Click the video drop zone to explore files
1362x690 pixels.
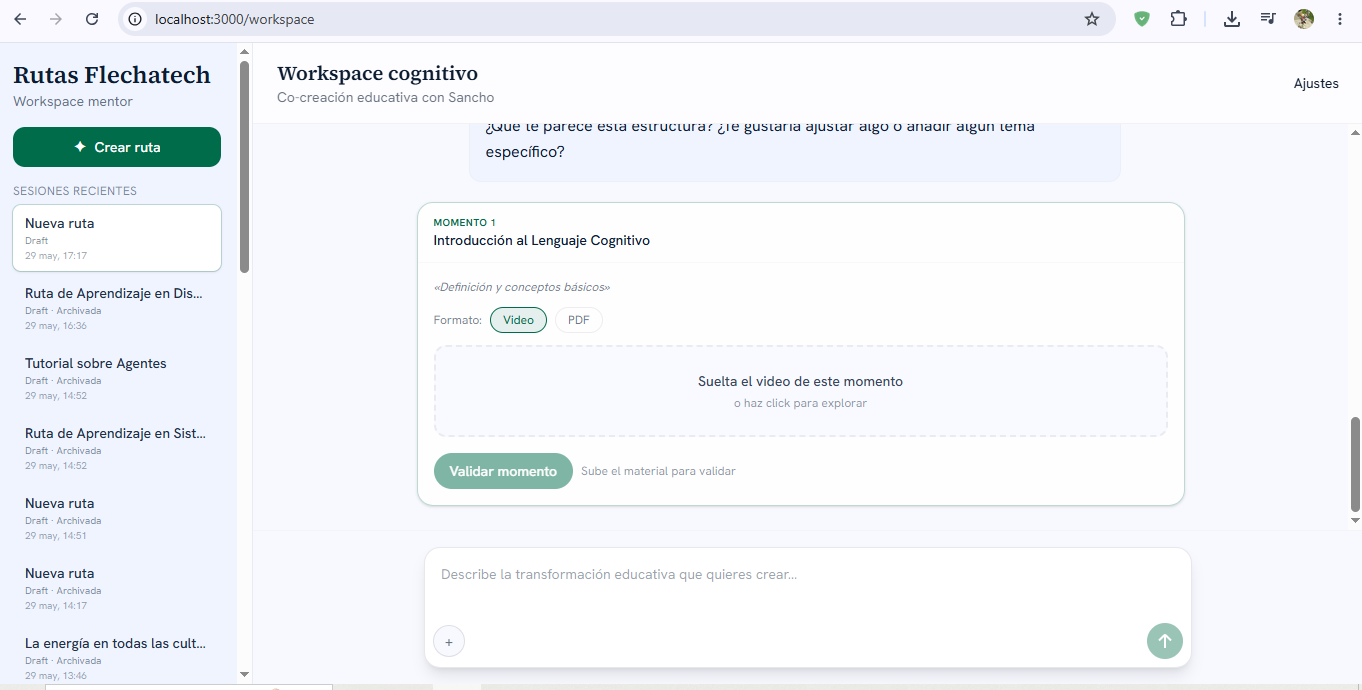click(800, 391)
